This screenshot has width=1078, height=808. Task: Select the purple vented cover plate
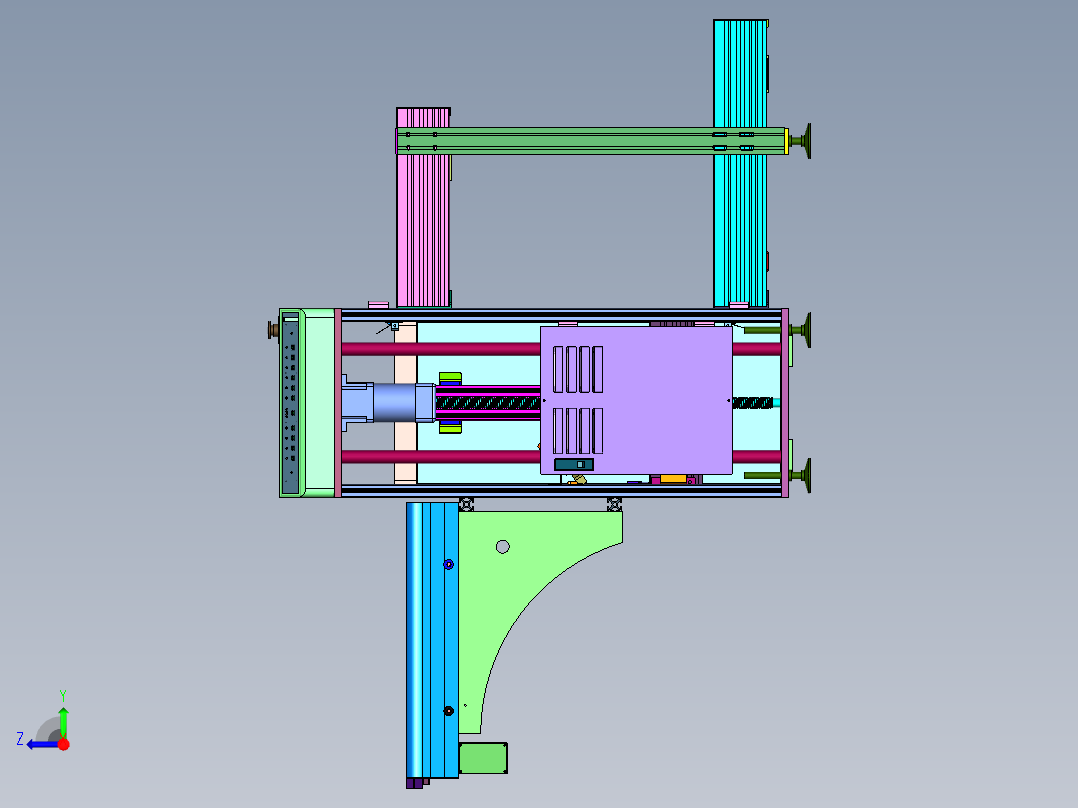click(x=636, y=400)
